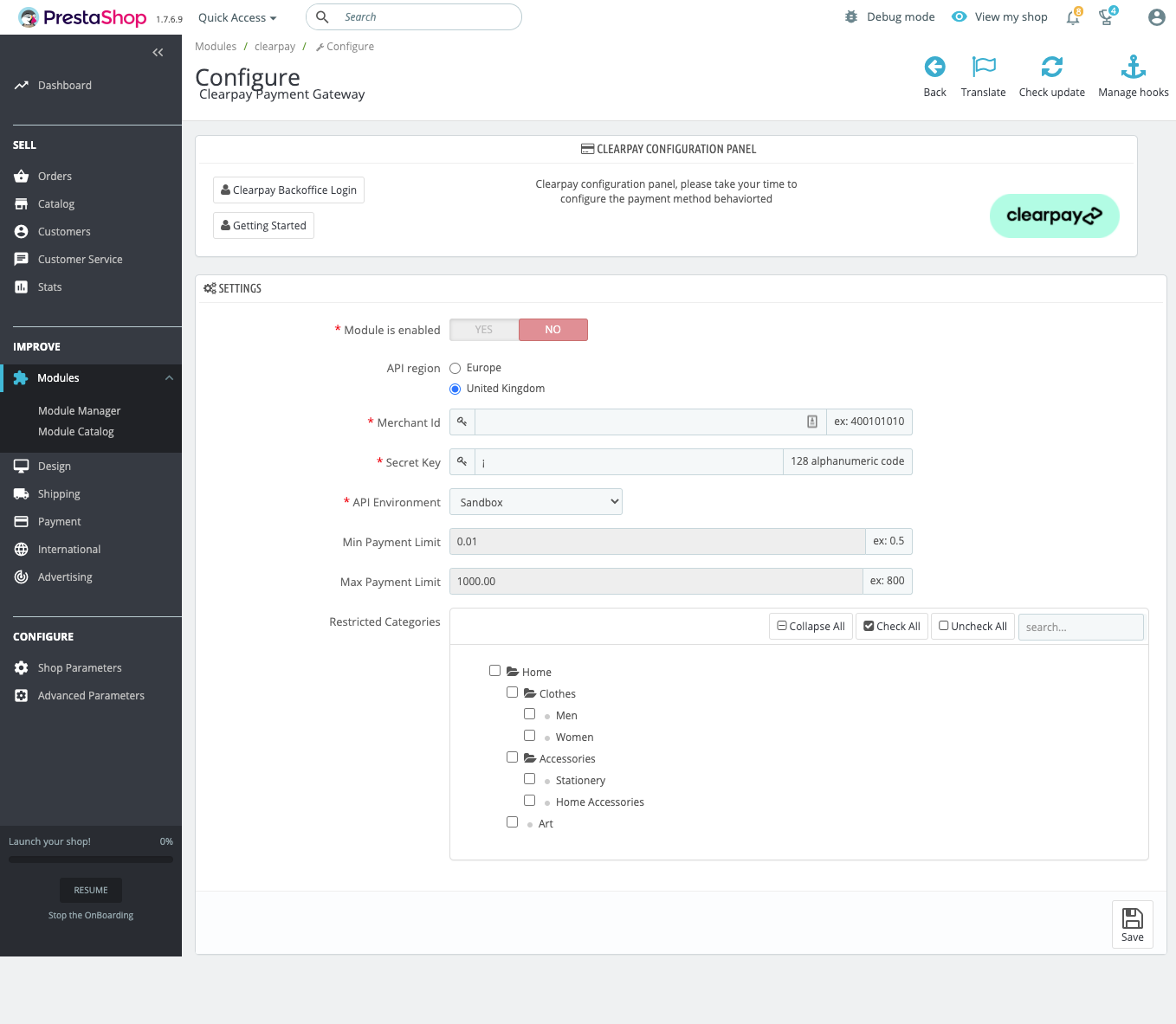Check the Clothes category checkbox
The image size is (1176, 1024).
pyautogui.click(x=512, y=692)
